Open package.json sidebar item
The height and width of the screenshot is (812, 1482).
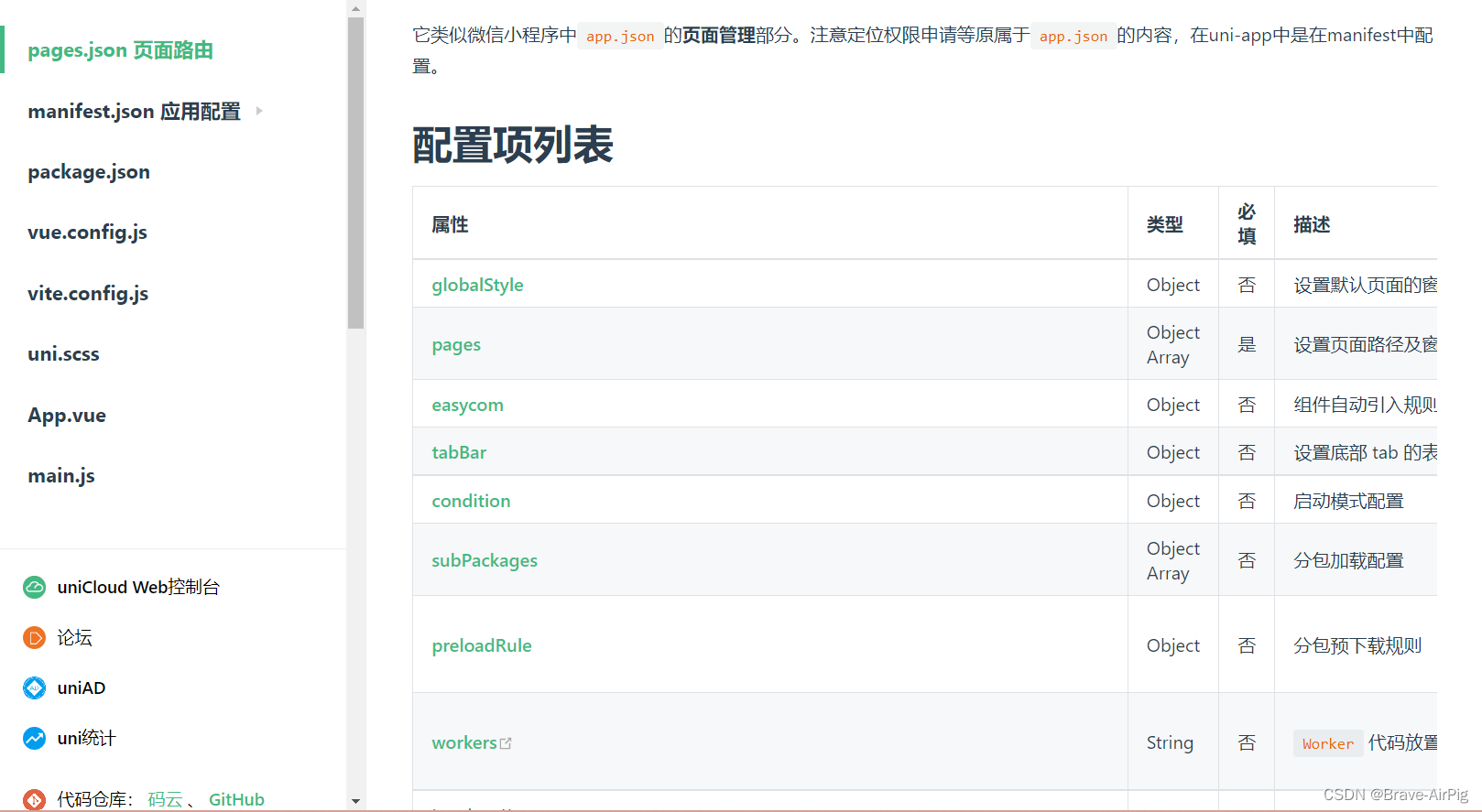pyautogui.click(x=89, y=172)
